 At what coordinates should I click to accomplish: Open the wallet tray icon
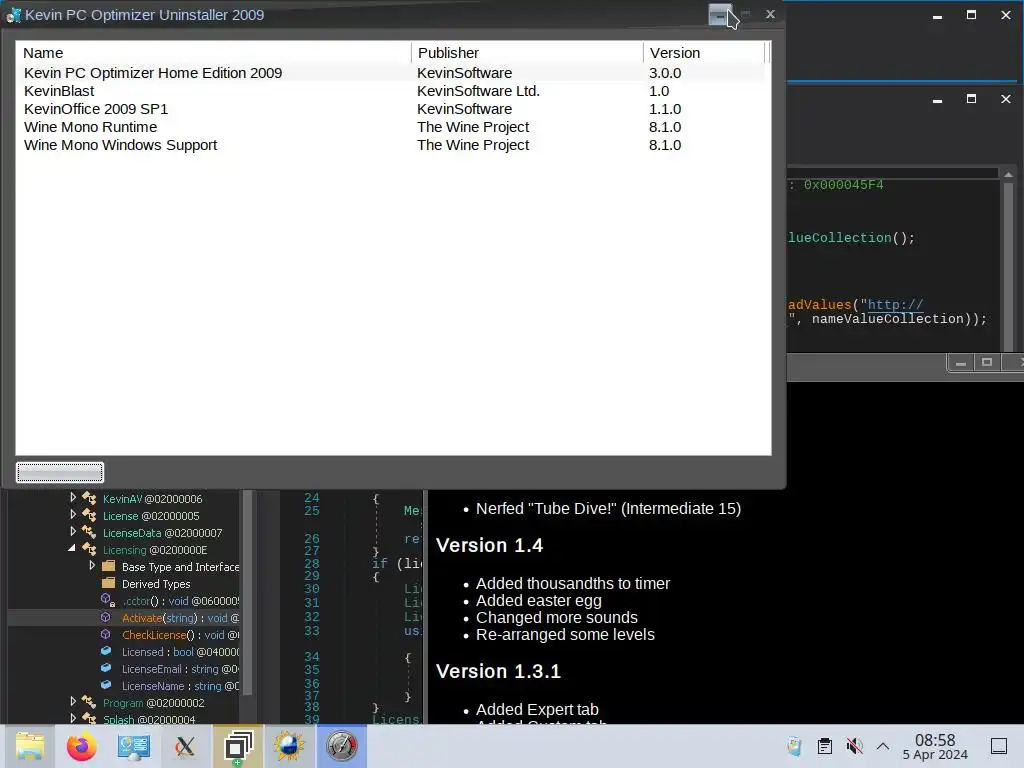pos(794,746)
